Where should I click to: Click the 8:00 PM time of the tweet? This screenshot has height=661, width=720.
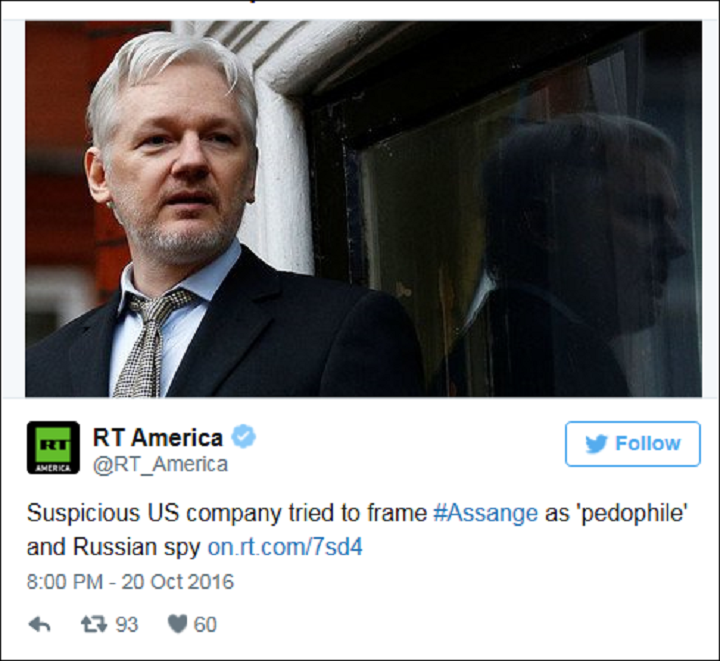pyautogui.click(x=65, y=582)
